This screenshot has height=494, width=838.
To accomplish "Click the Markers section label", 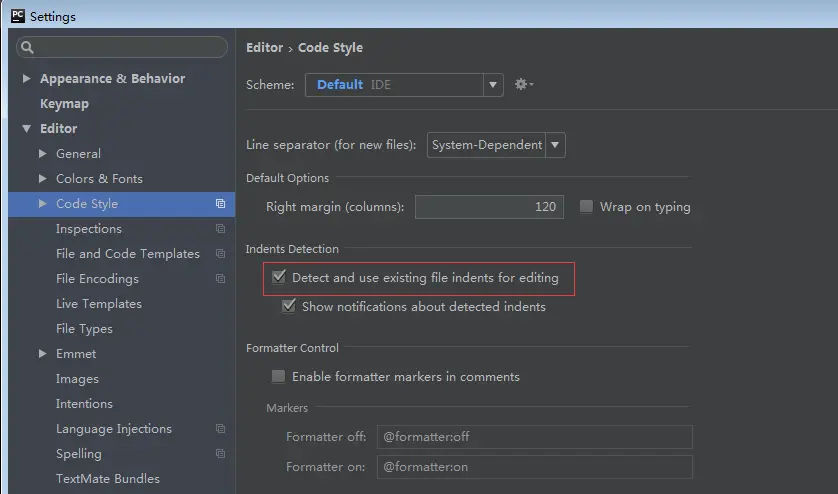I will click(287, 408).
